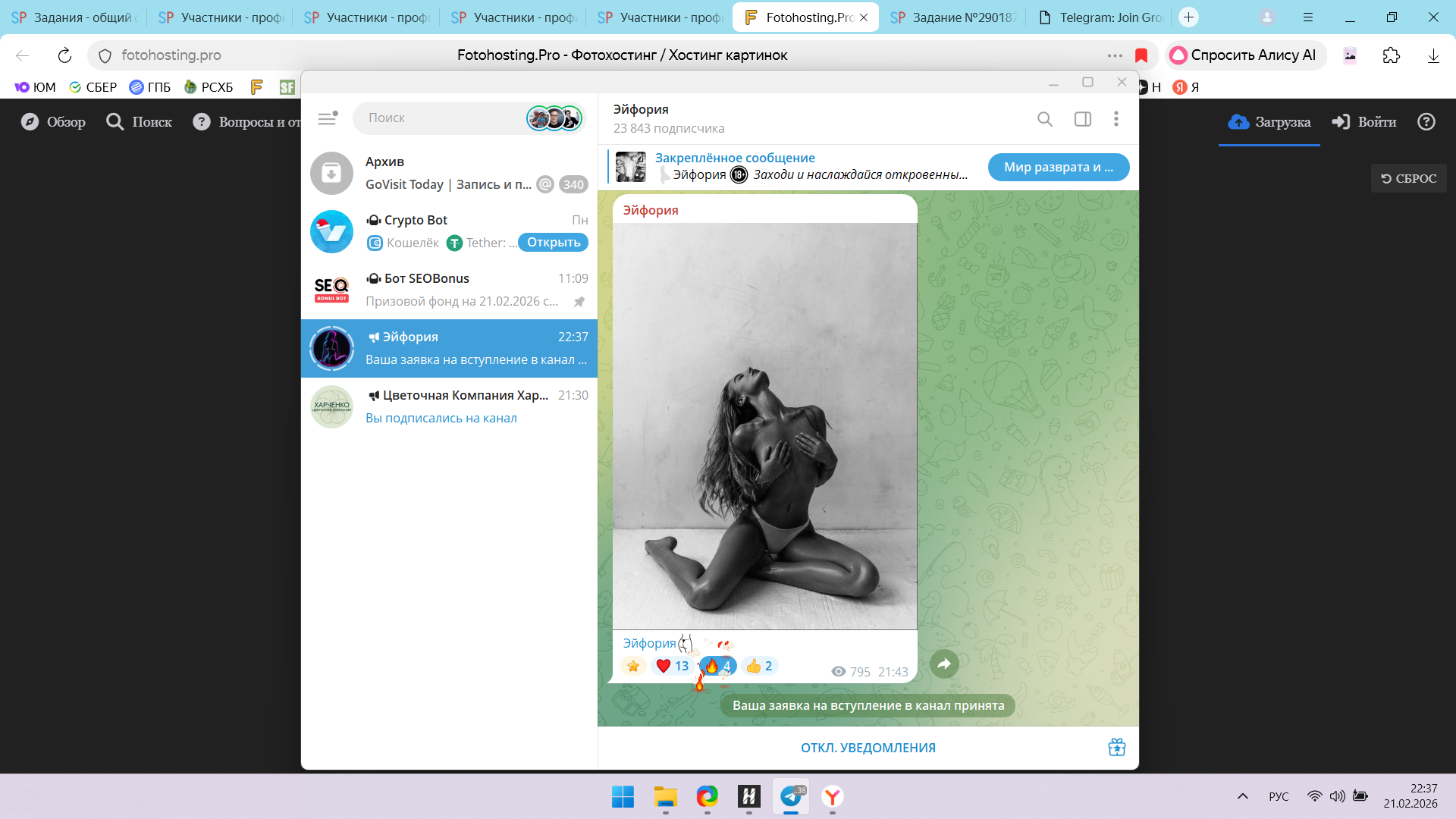Switch to Задание №290187 browser tab
This screenshot has height=819, width=1456.
(955, 17)
